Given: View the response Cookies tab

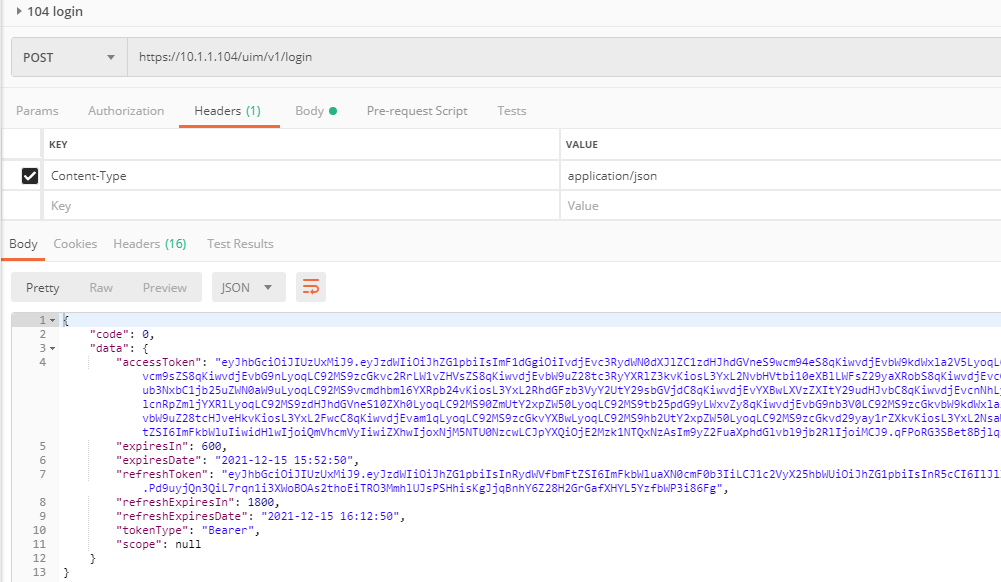Looking at the screenshot, I should [x=75, y=242].
